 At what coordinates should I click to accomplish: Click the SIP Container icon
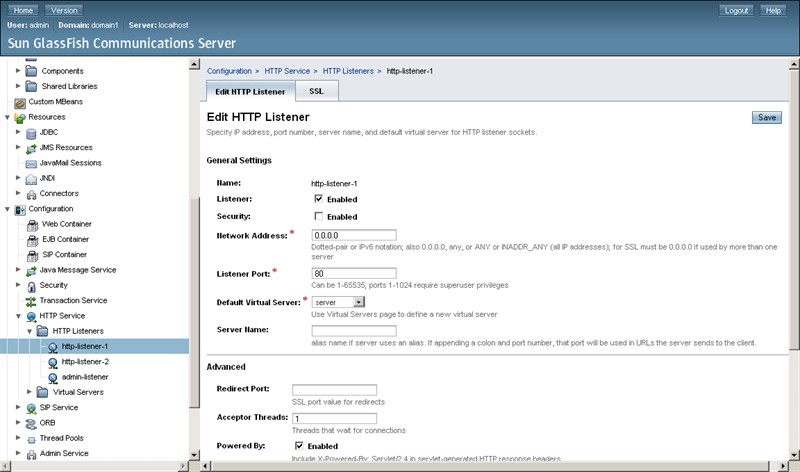tap(33, 255)
